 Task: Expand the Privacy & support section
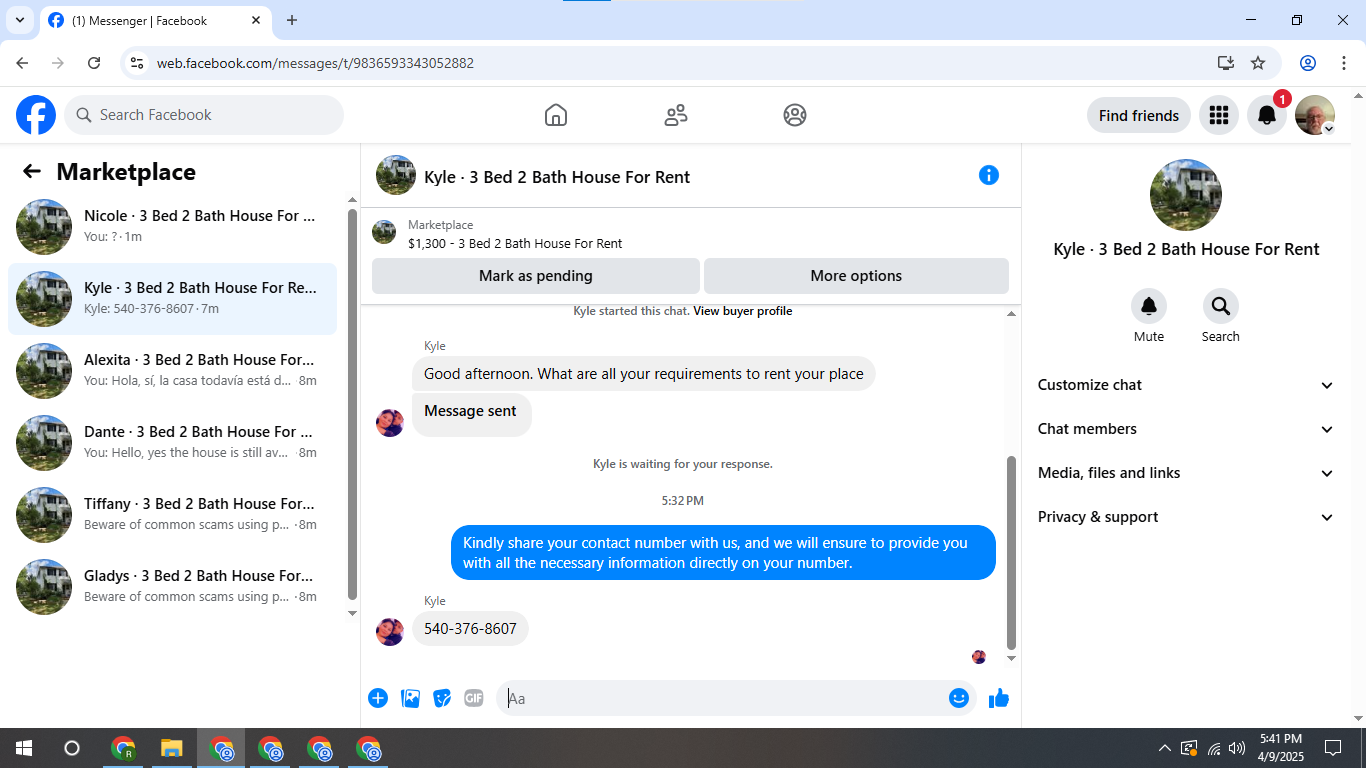pos(1186,517)
